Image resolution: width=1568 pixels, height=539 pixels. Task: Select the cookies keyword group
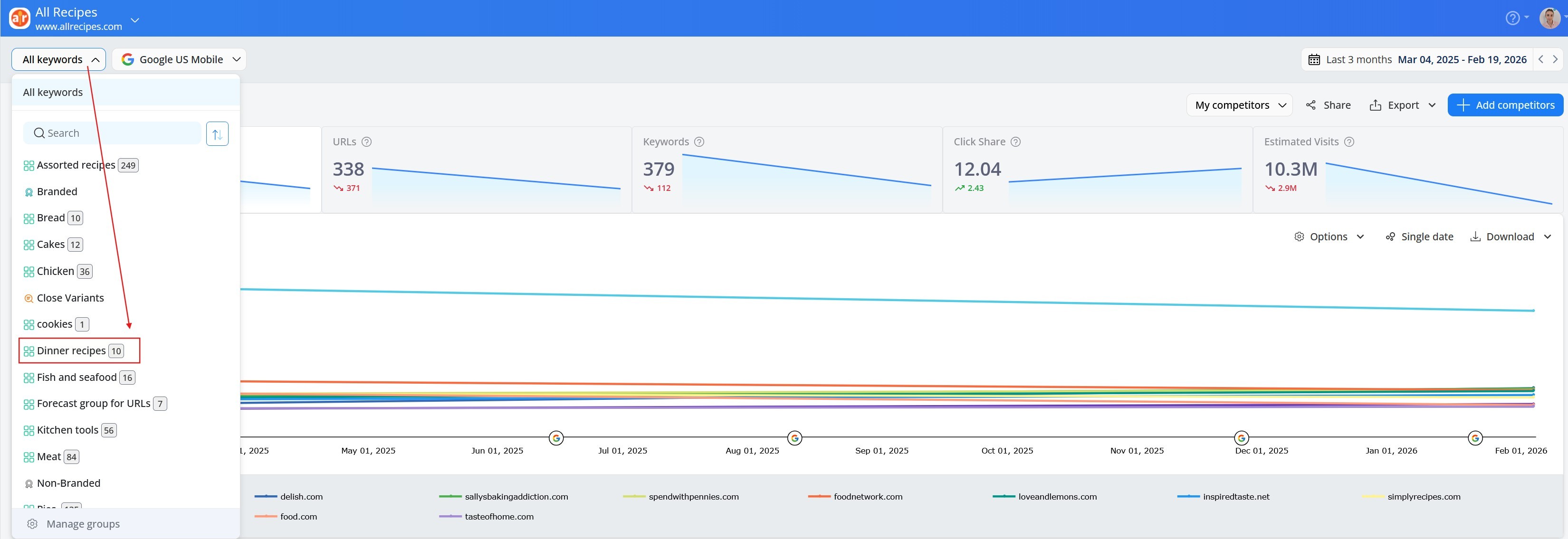click(56, 324)
